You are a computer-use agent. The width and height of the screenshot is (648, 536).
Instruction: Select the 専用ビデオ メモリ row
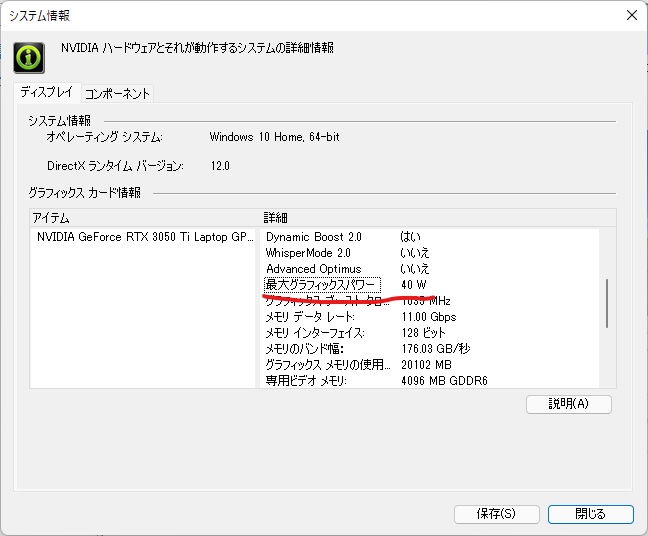tap(430, 381)
